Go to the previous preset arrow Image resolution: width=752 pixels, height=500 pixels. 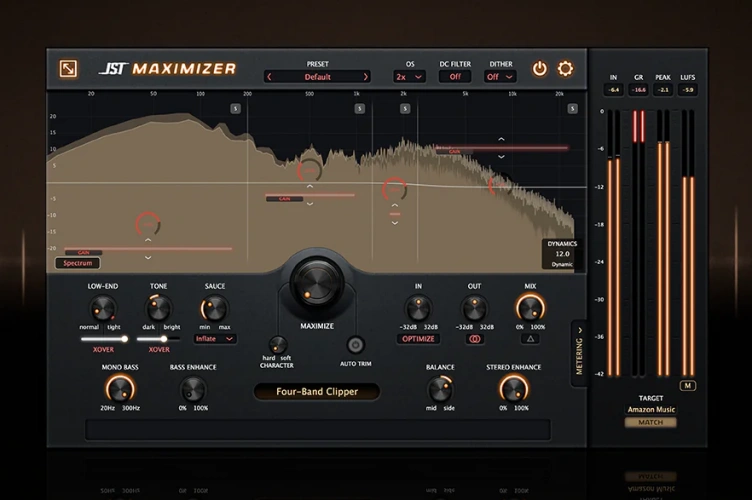[x=269, y=77]
